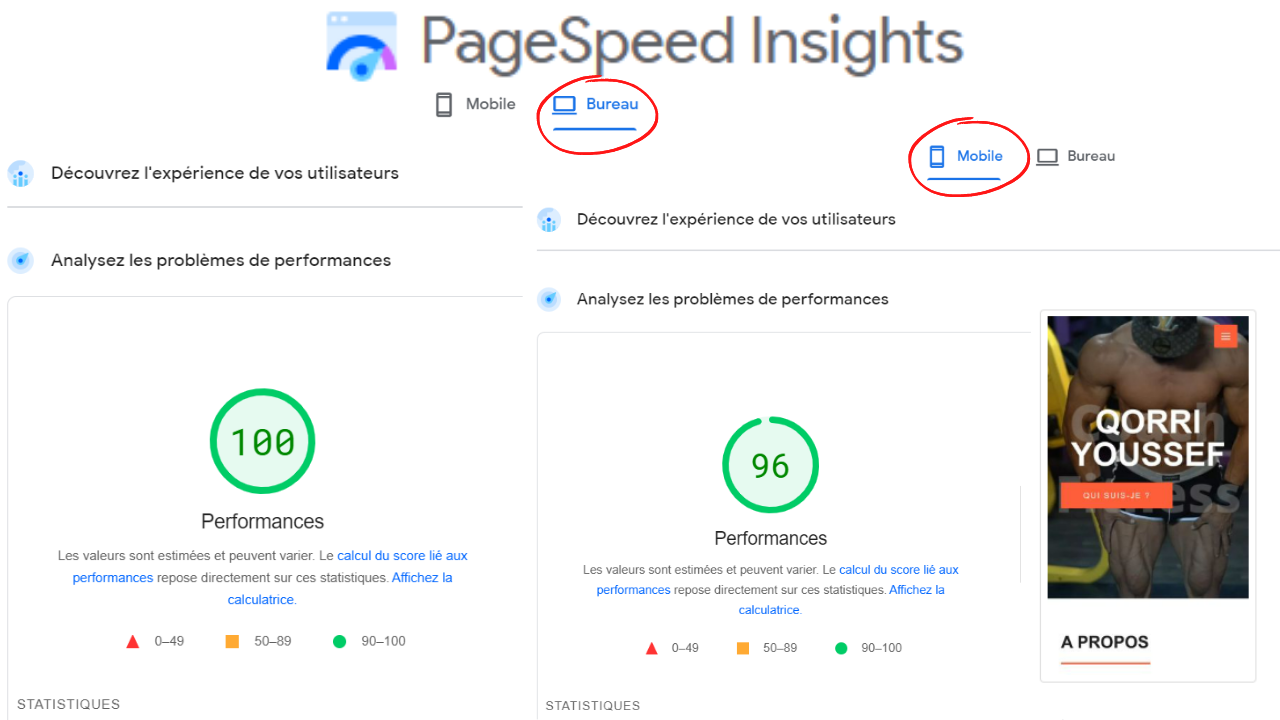1280x720 pixels.
Task: Click the QORRI YOUSSEF site preview thumbnail
Action: [1147, 456]
